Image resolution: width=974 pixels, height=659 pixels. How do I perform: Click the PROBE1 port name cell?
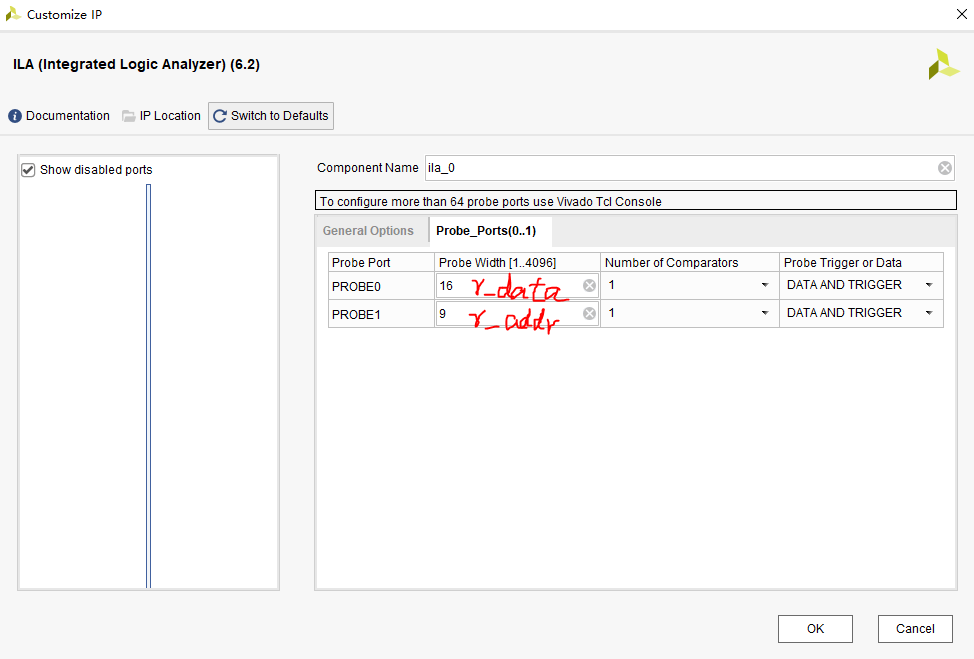click(x=381, y=314)
